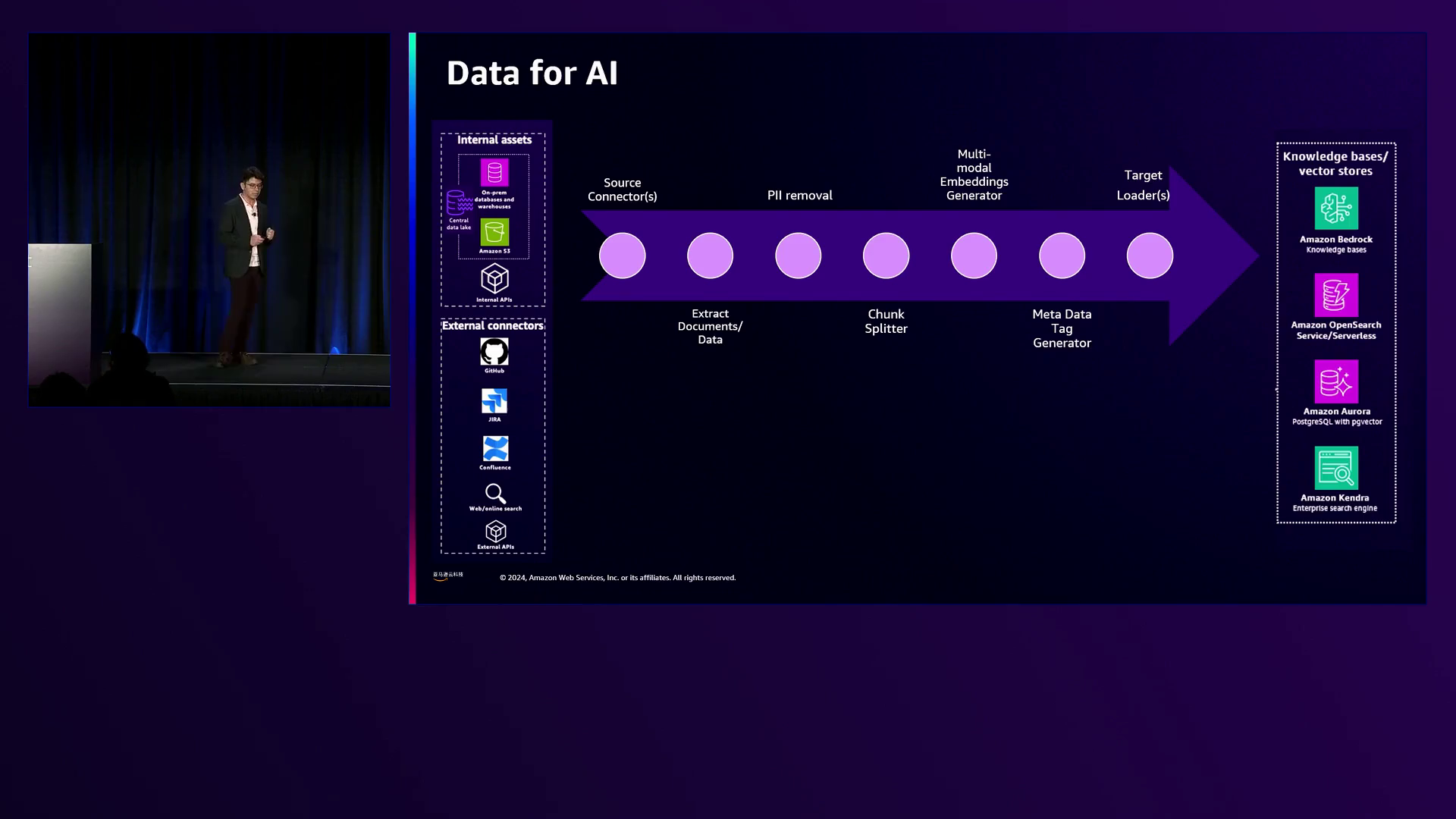Click the Data for AI slide title
The image size is (1456, 819).
click(532, 74)
